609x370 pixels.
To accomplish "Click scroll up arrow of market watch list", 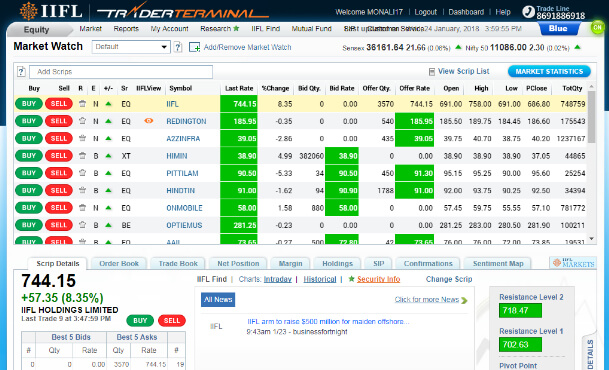I will (x=592, y=87).
